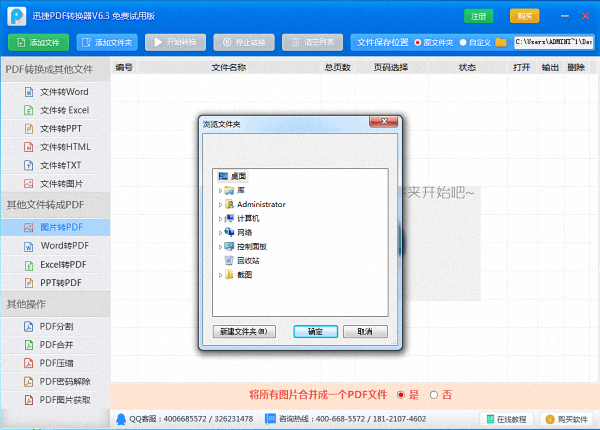Click the 文件转Word document icon

click(29, 92)
